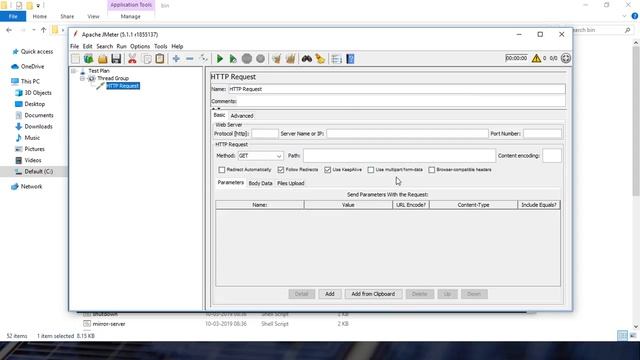This screenshot has height=360, width=640.
Task: Collapse the Thread Group tree node
Action: 82,78
